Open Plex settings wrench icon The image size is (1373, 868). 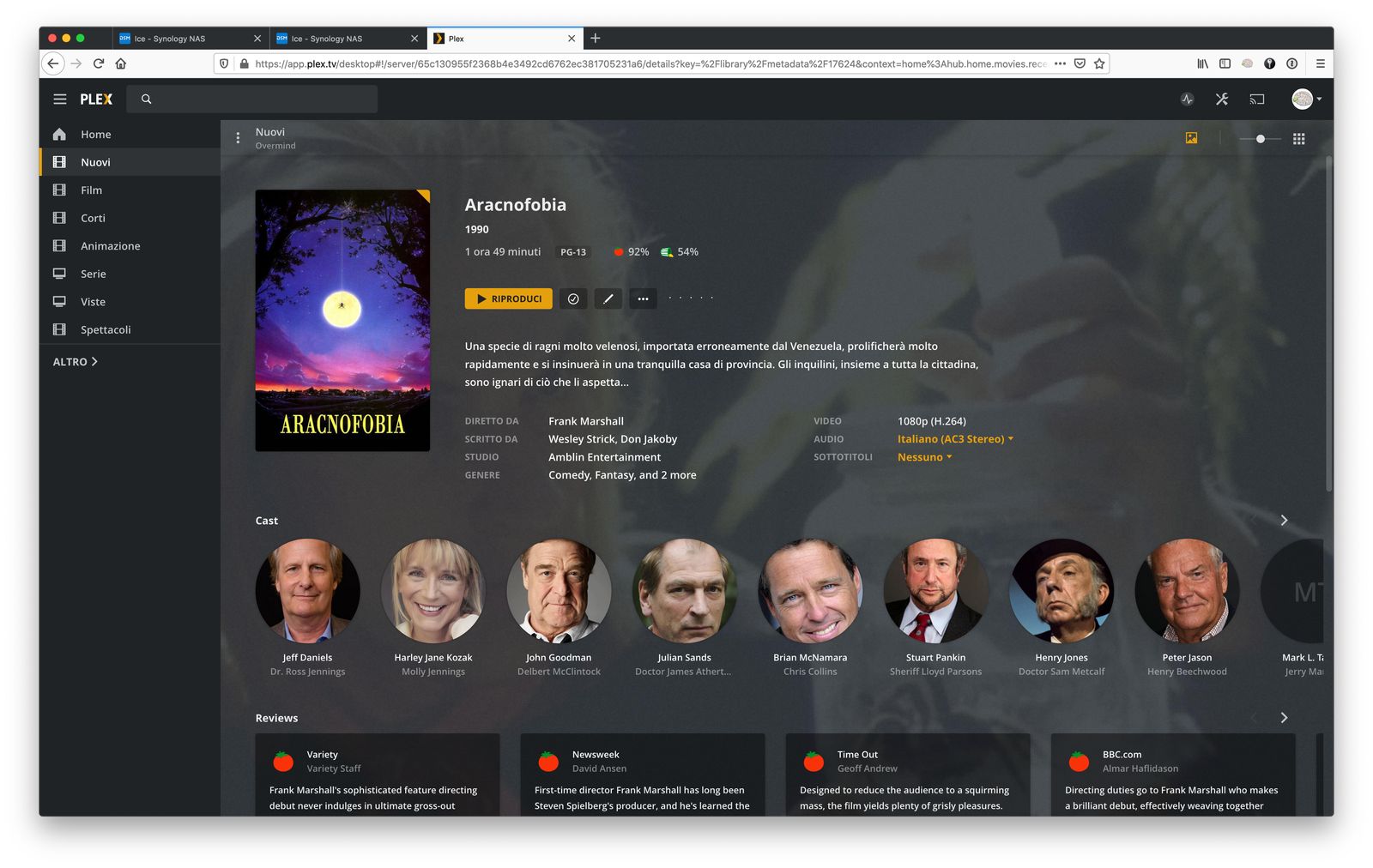[1222, 99]
